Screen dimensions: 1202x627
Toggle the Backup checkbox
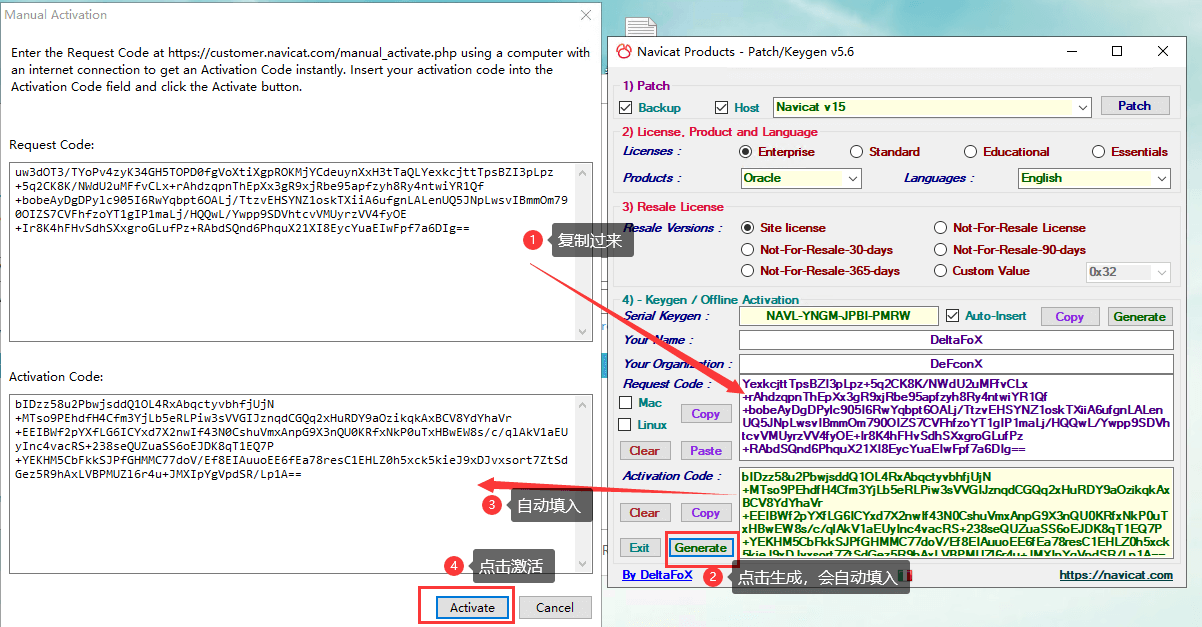626,108
